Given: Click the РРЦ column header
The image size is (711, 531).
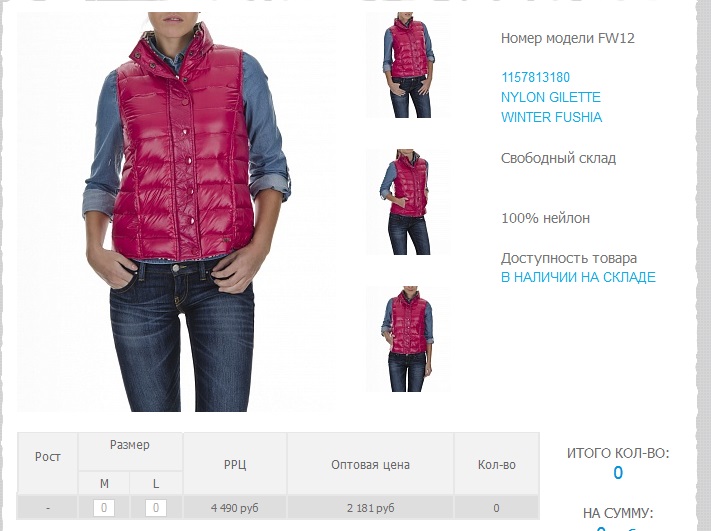Looking at the screenshot, I should [x=235, y=464].
